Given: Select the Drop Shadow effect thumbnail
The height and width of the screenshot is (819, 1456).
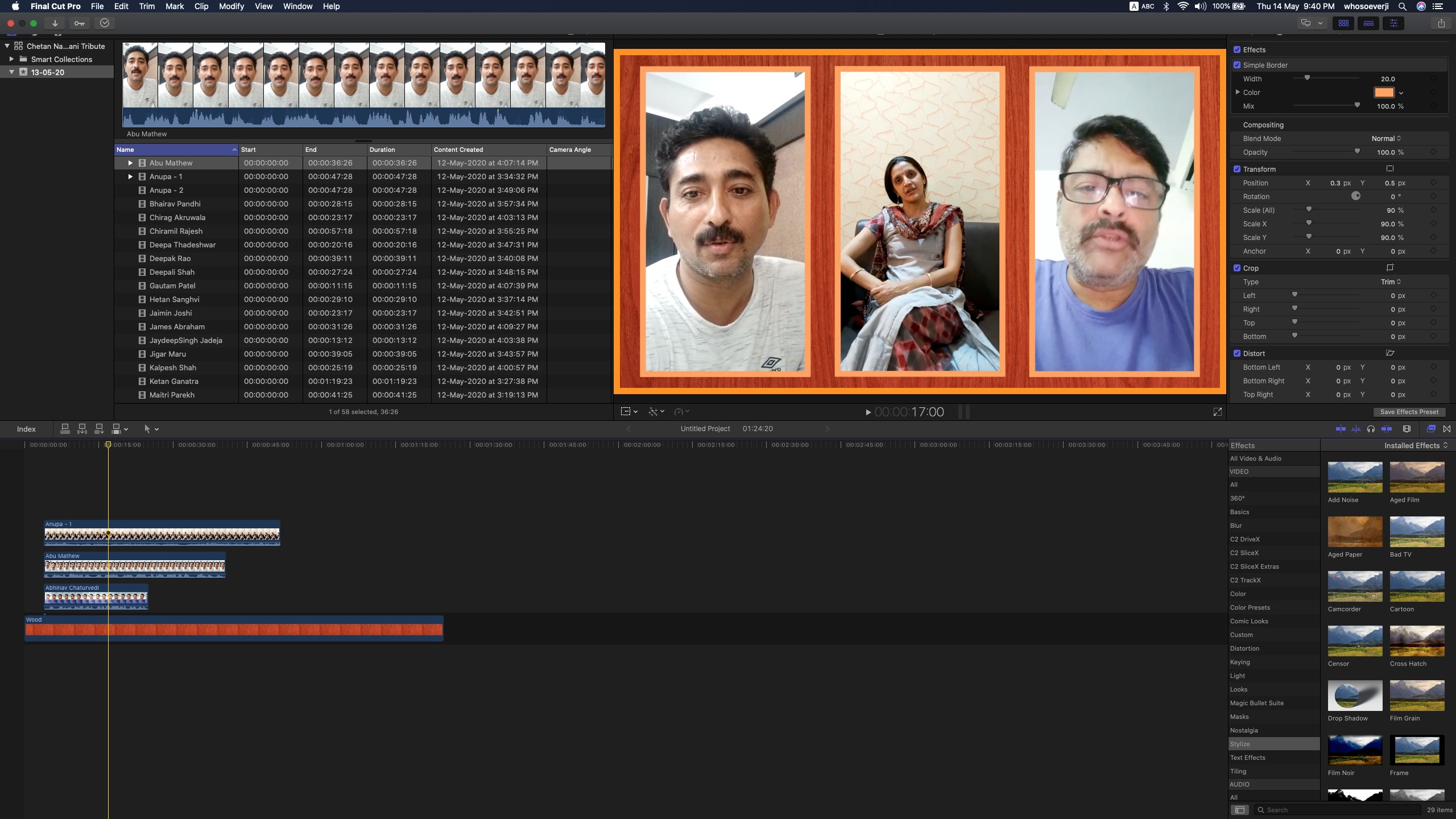Looking at the screenshot, I should click(1355, 695).
